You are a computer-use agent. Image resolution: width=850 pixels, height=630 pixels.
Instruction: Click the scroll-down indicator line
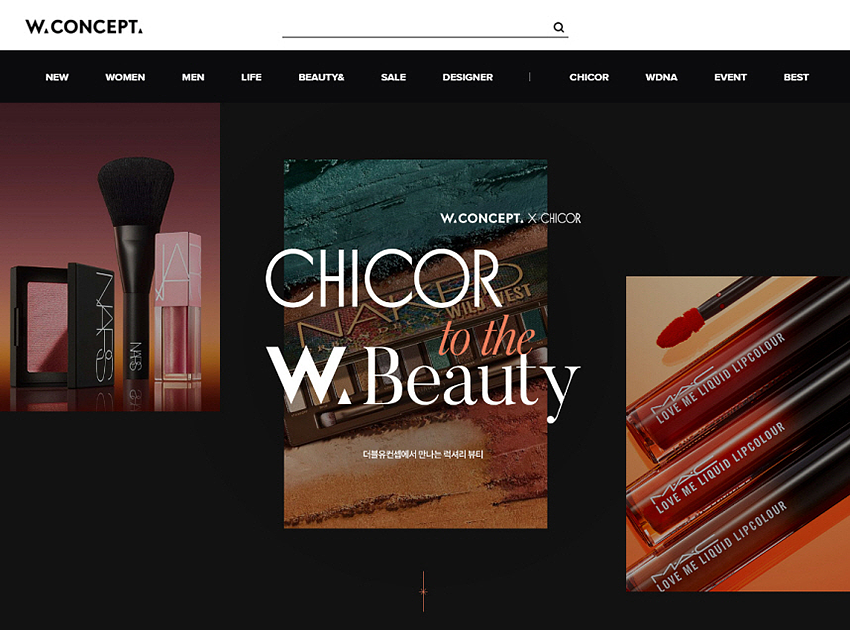click(423, 591)
